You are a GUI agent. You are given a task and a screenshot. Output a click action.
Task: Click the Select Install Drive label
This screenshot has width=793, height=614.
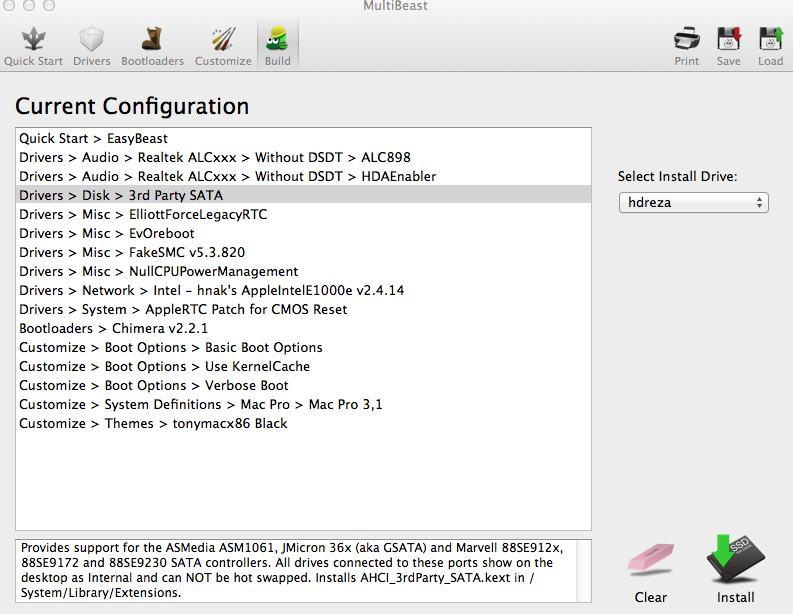(677, 177)
